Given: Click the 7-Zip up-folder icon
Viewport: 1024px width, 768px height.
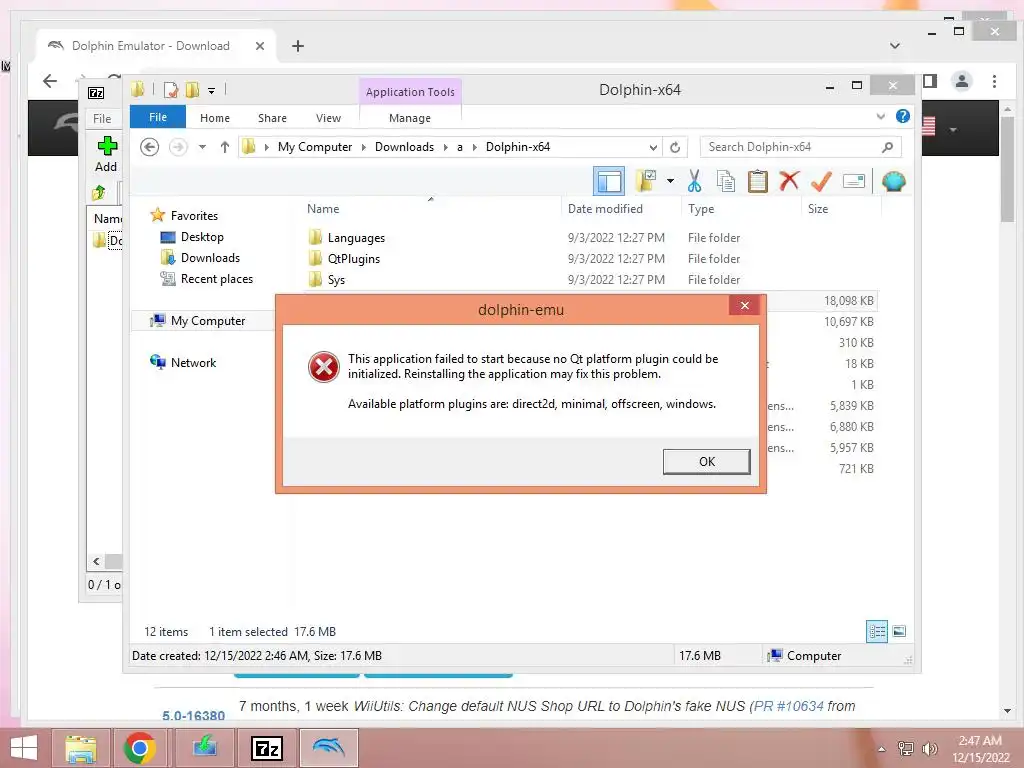Looking at the screenshot, I should coord(99,193).
